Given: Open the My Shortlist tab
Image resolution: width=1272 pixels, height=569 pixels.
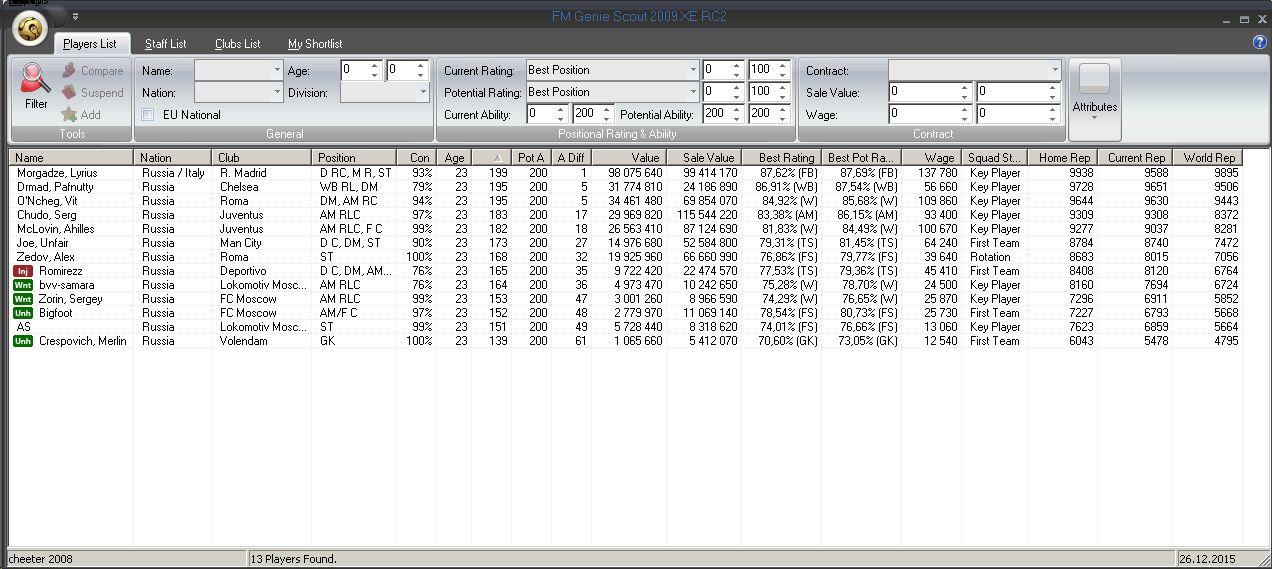Looking at the screenshot, I should (x=315, y=44).
